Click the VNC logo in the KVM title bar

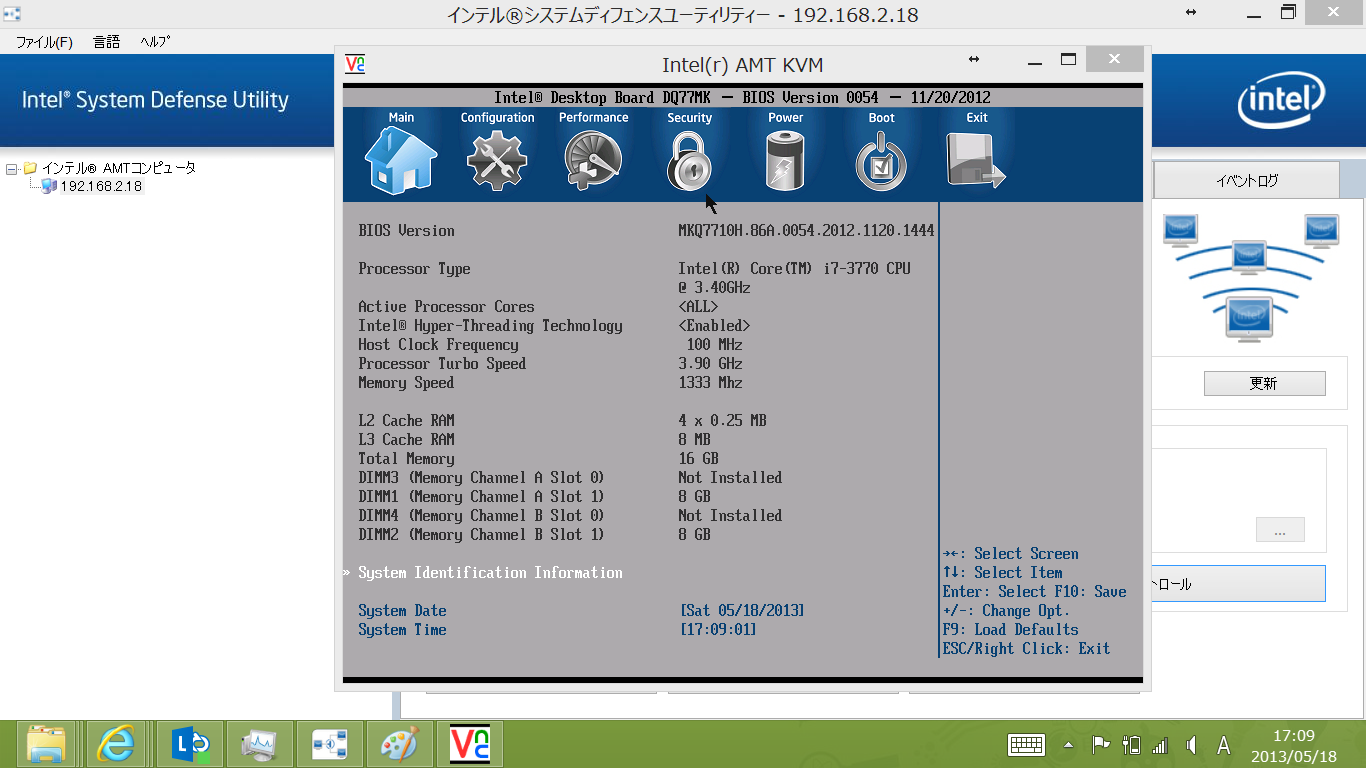coord(355,64)
